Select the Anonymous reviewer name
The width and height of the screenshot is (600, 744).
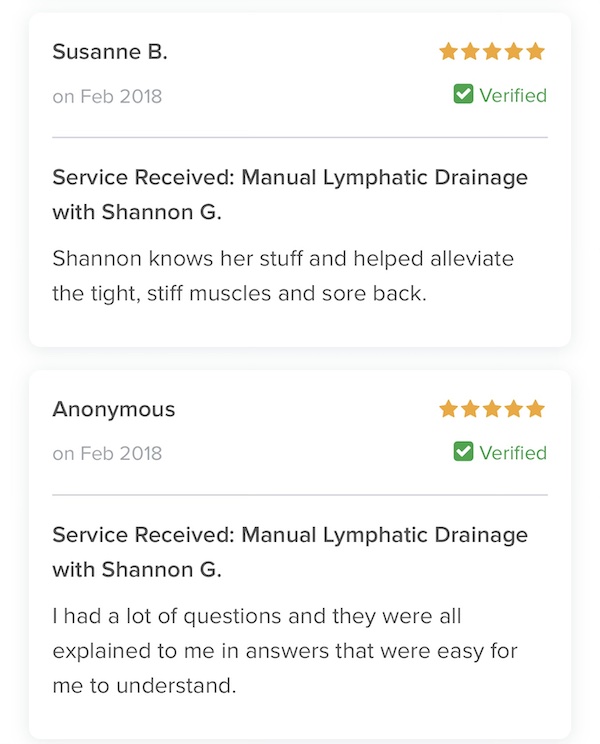[114, 409]
